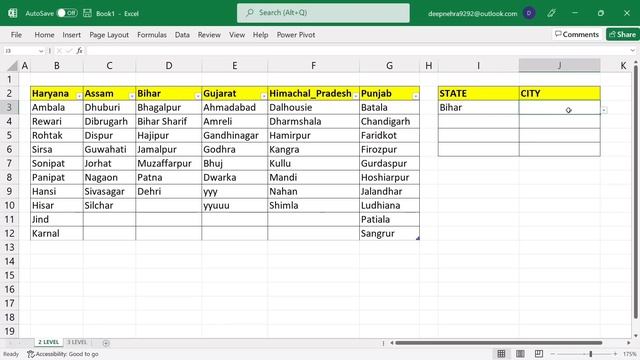640x360 pixels.
Task: Open the Gujarat column filter dropdown
Action: 264,96
